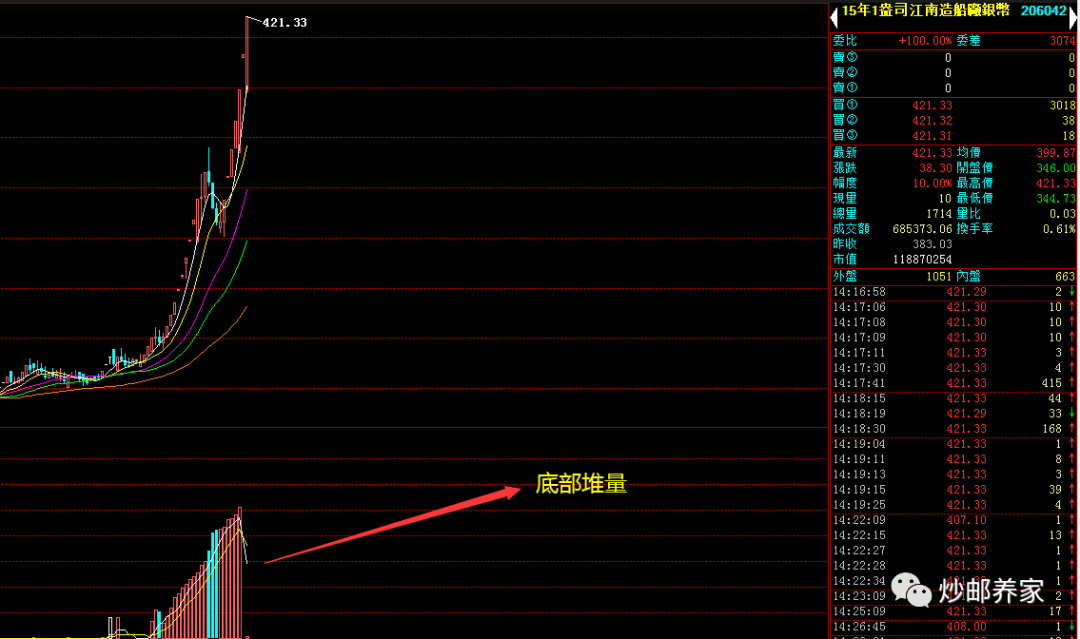Click the red up arrow on 14:17:41 trade

coord(1071,383)
